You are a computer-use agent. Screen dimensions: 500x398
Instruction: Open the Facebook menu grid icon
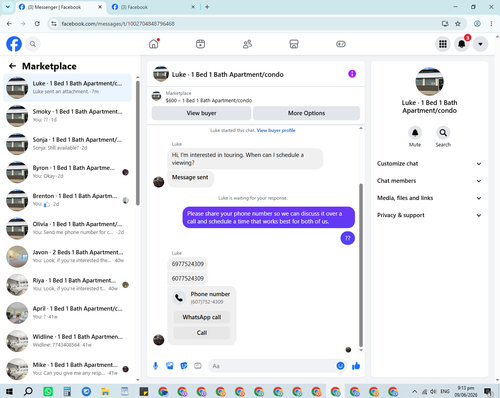click(443, 44)
